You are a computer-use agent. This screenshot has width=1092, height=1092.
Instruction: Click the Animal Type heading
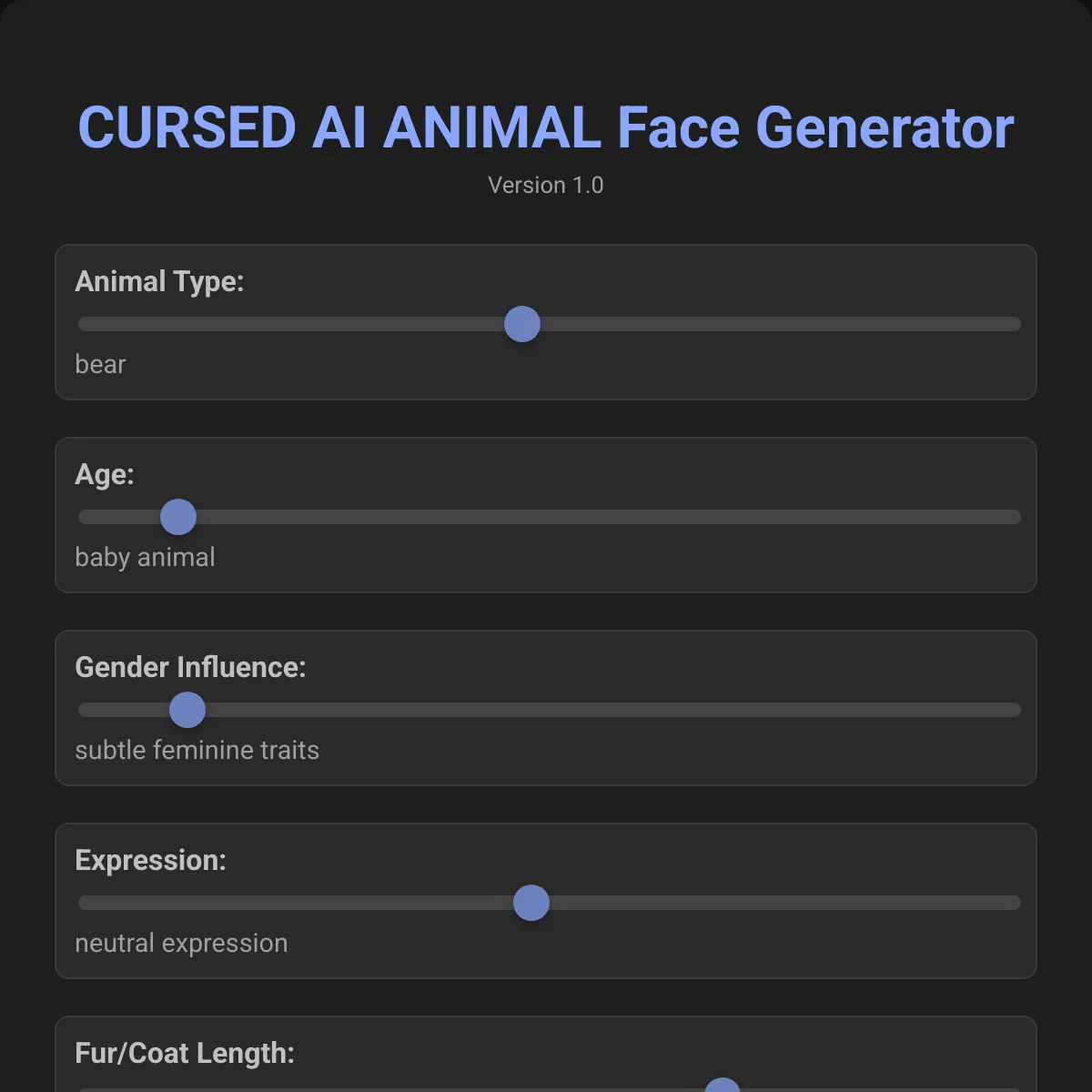[x=159, y=281]
